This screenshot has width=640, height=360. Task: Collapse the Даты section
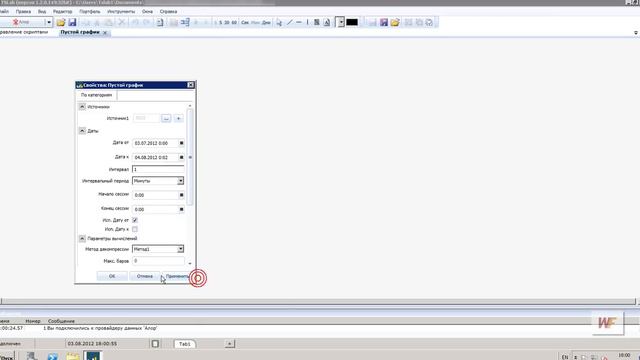point(82,131)
